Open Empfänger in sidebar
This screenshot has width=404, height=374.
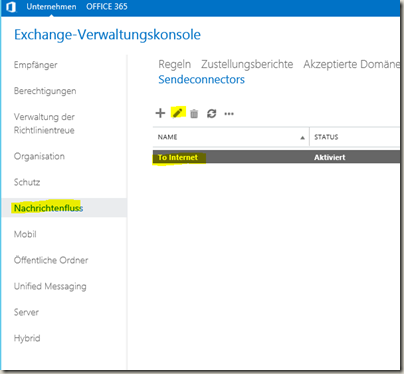click(x=35, y=65)
